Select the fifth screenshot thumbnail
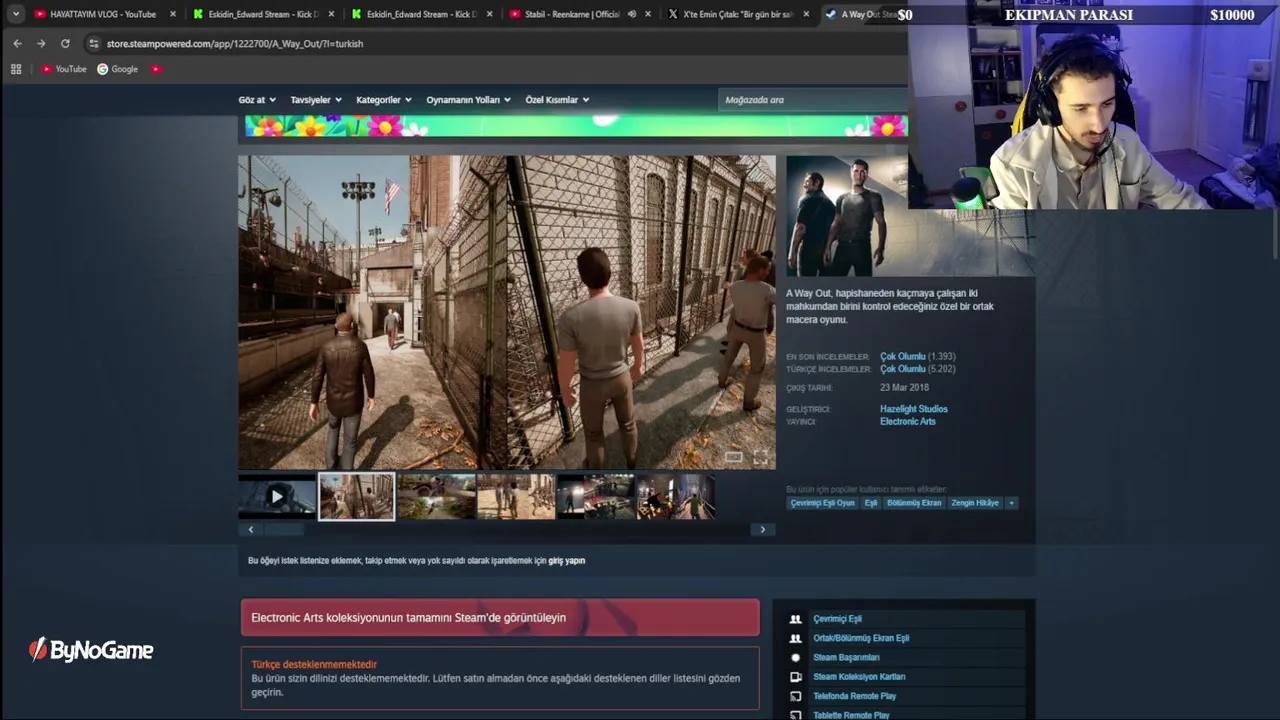 tap(595, 497)
